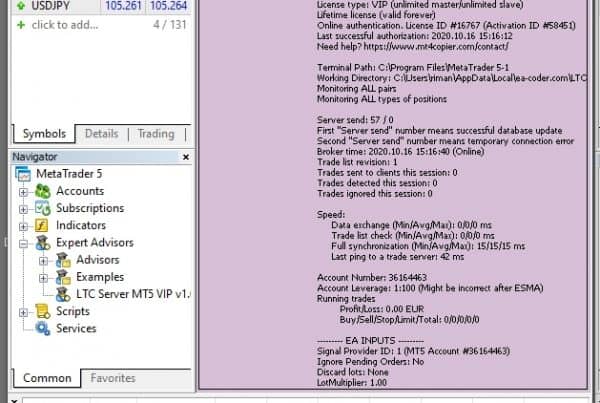Click the 'Account Leverage: 1:100' line

tap(430, 288)
